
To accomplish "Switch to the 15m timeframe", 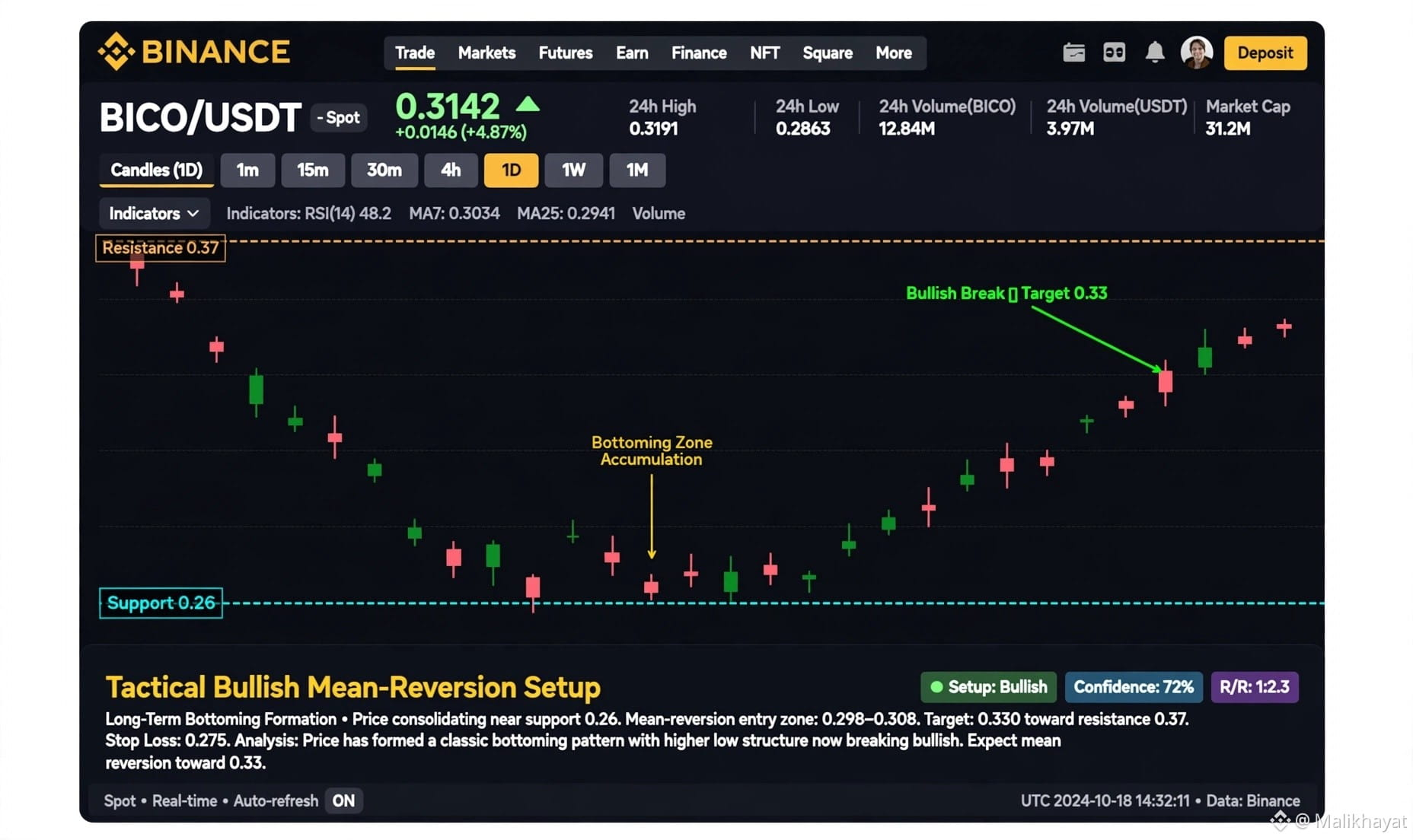I will click(313, 170).
